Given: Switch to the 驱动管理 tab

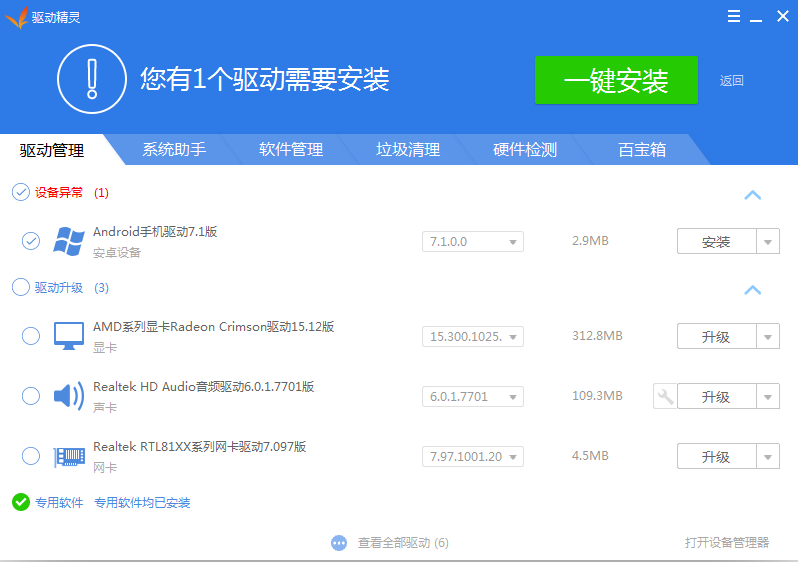Looking at the screenshot, I should [x=52, y=150].
